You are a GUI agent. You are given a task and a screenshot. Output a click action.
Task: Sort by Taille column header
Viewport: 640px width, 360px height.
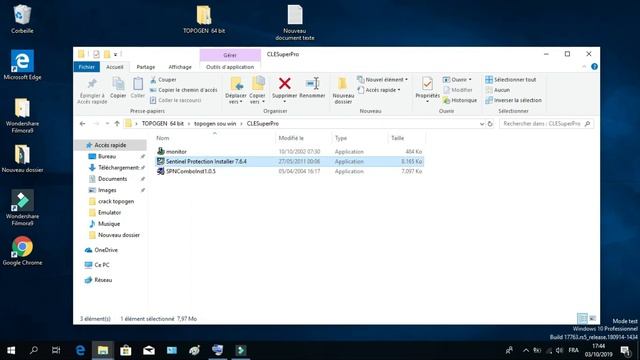[406, 138]
